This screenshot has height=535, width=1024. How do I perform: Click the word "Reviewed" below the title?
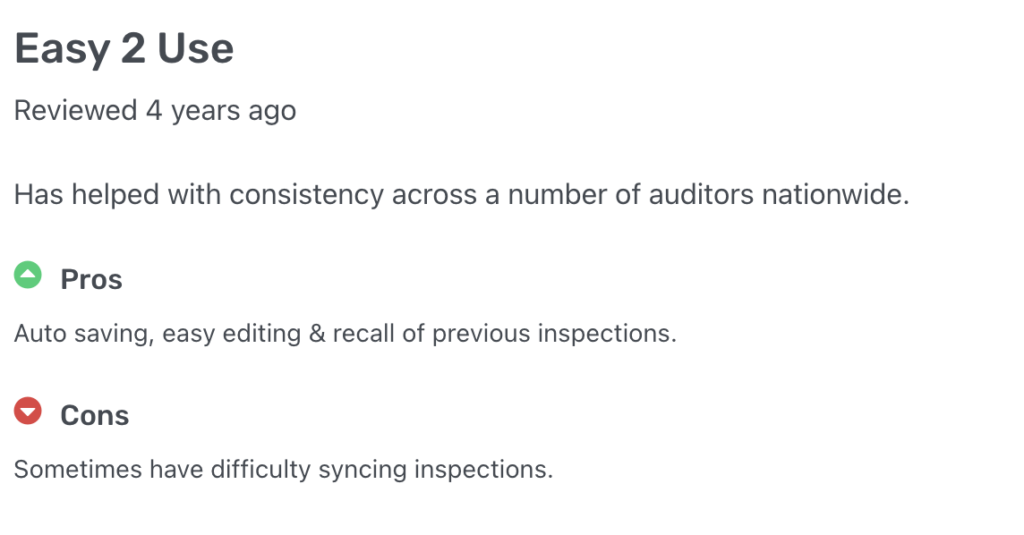click(76, 110)
